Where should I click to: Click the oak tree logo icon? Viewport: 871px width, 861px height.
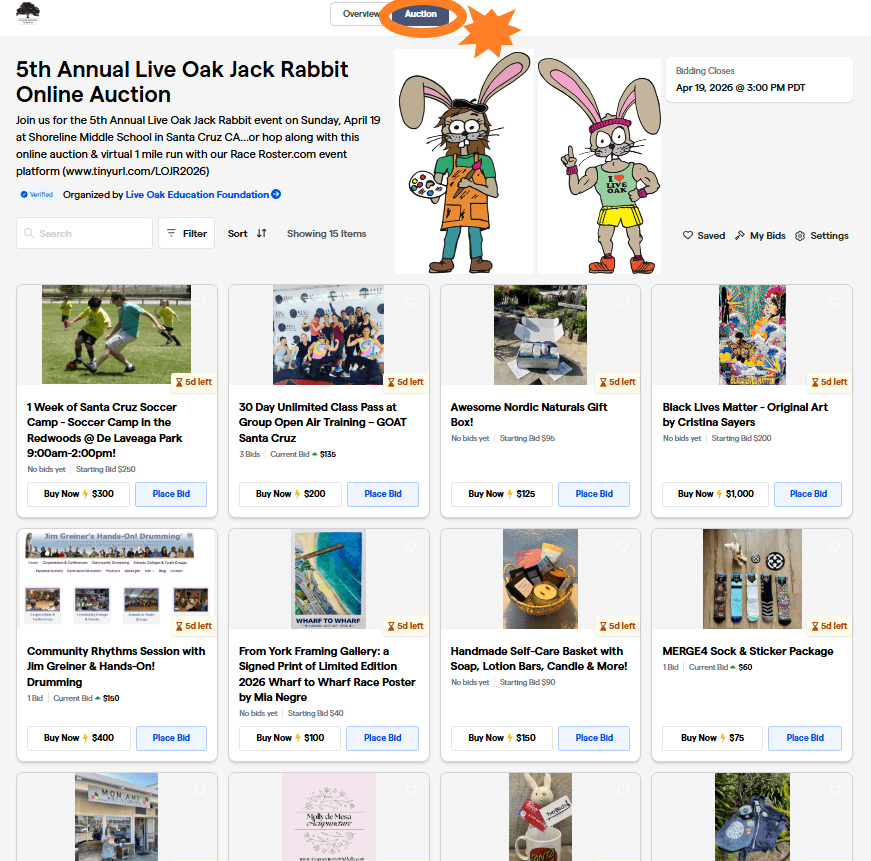[x=28, y=13]
